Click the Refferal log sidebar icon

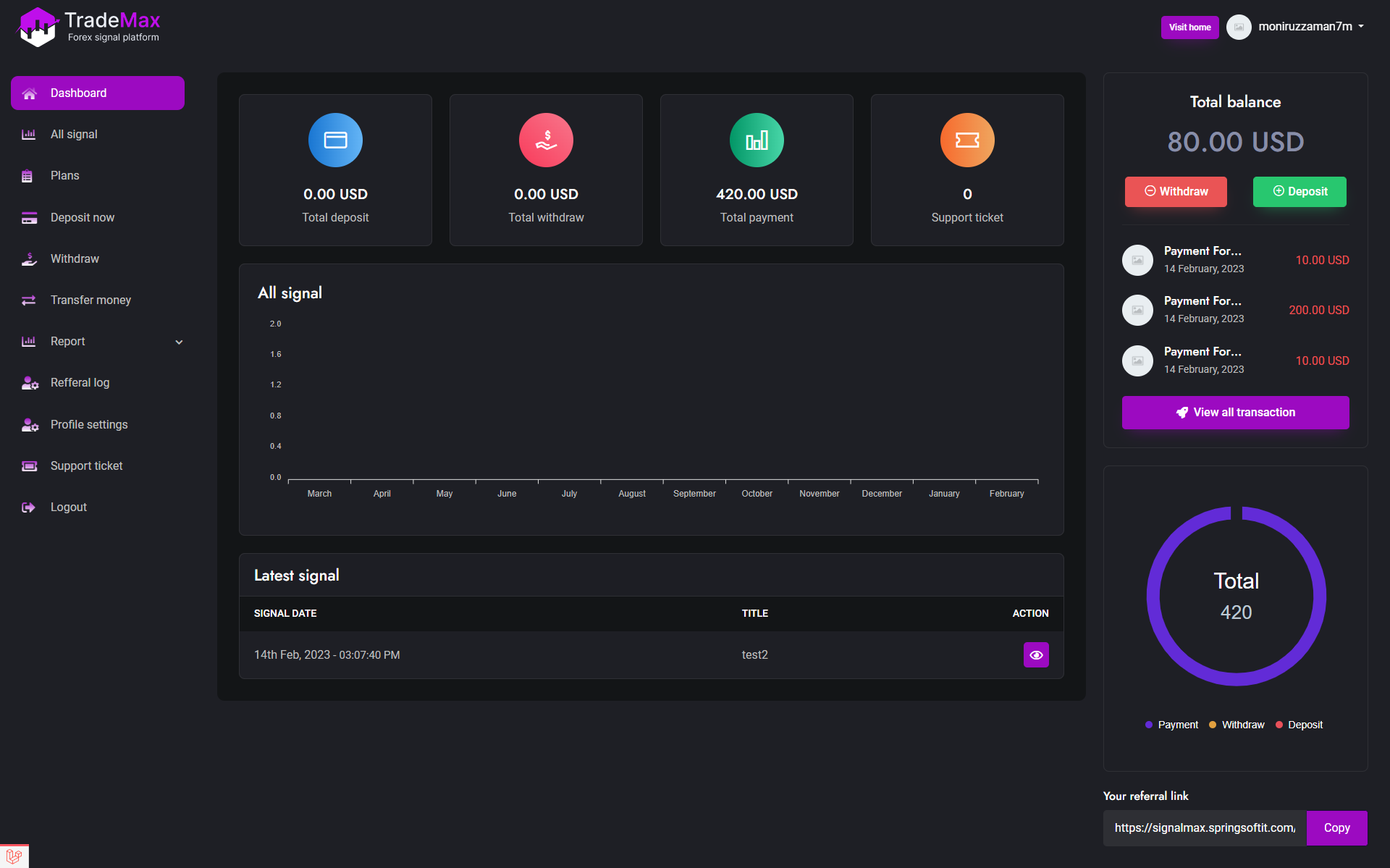coord(29,383)
